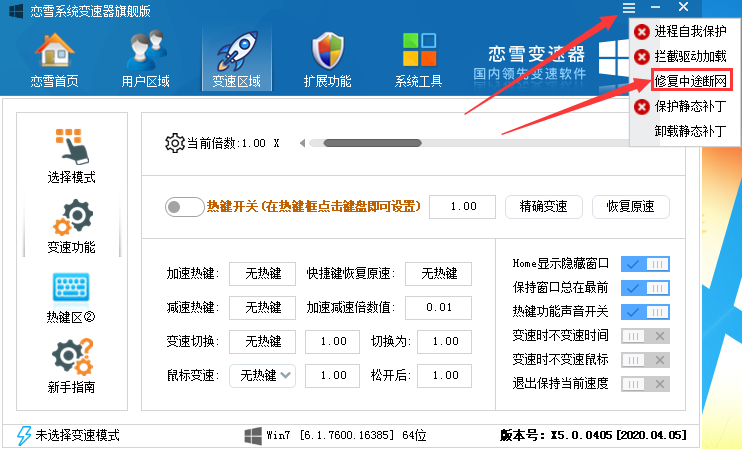Select the 变速区域 rocket tab
This screenshot has width=742, height=449.
[237, 60]
